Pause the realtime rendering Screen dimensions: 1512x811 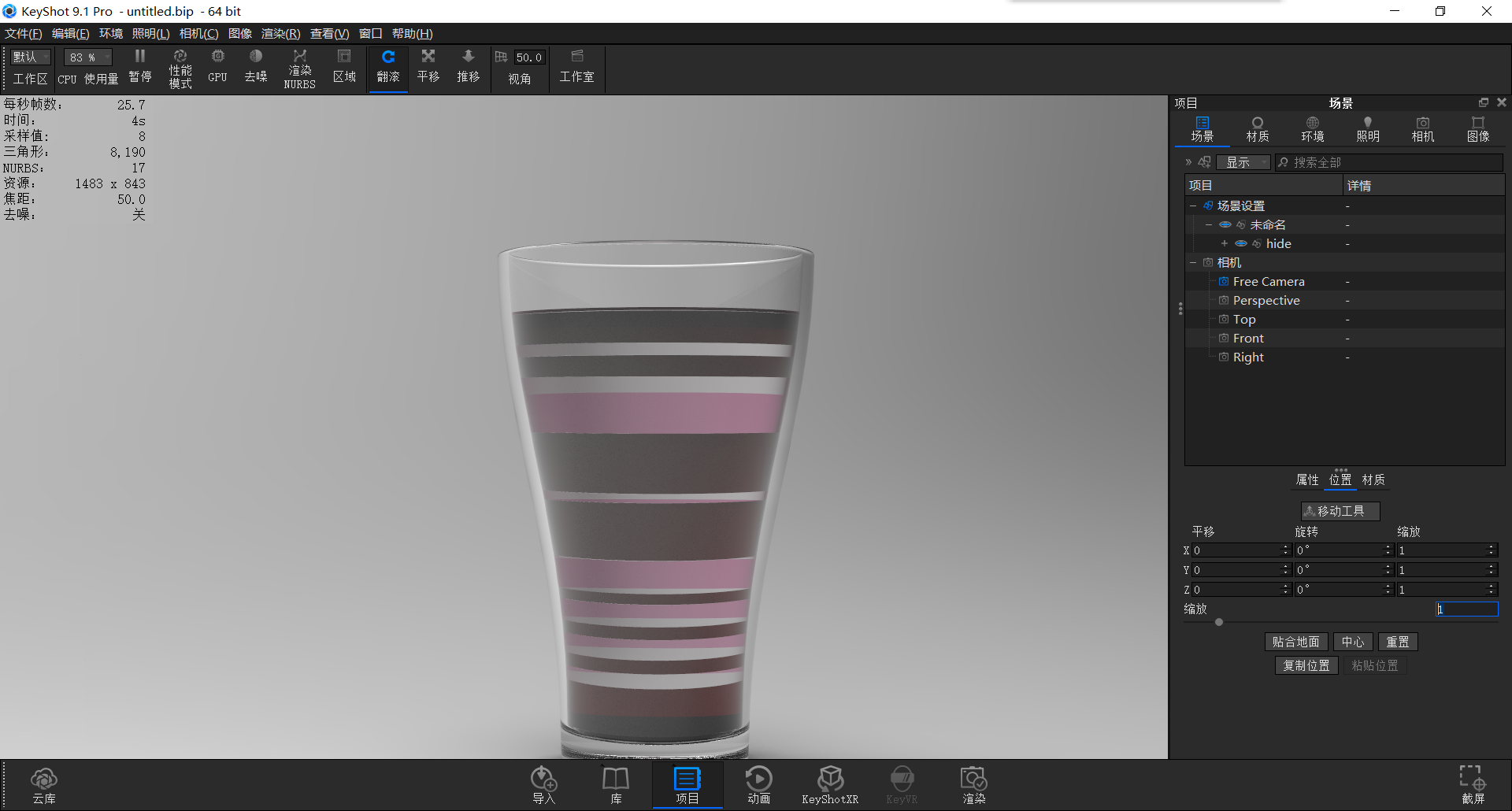139,67
